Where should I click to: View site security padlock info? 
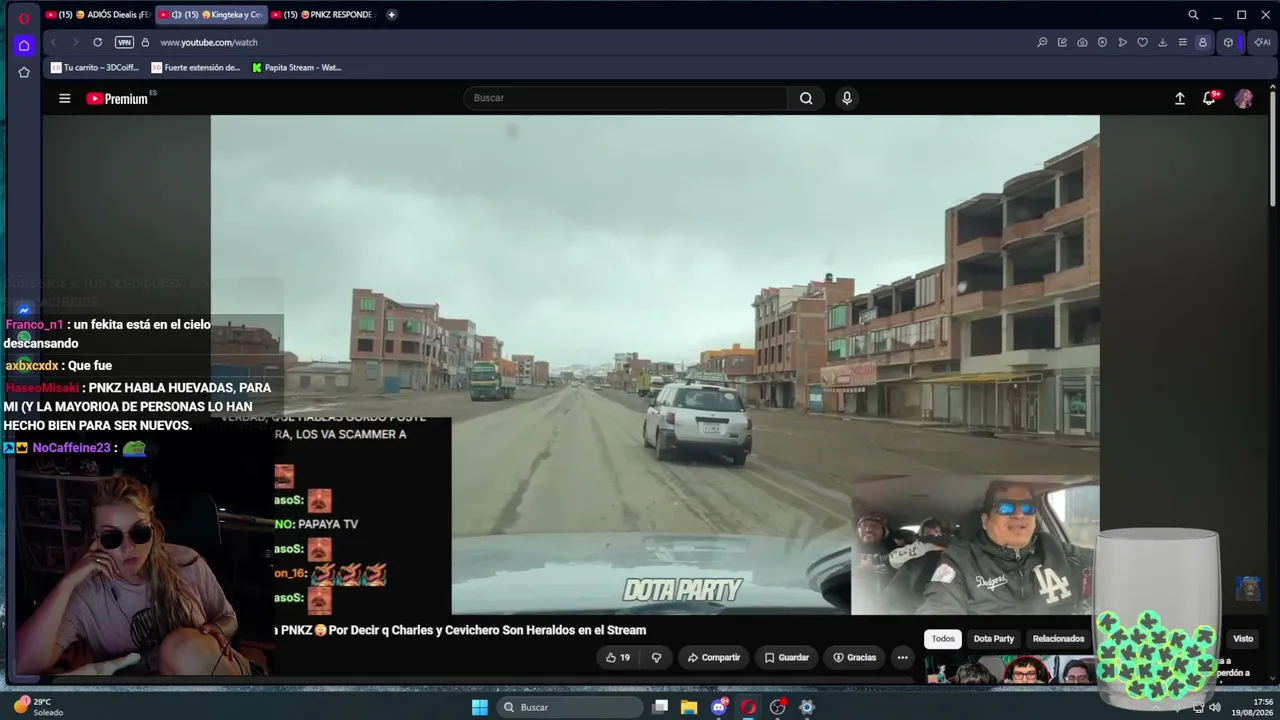[145, 42]
